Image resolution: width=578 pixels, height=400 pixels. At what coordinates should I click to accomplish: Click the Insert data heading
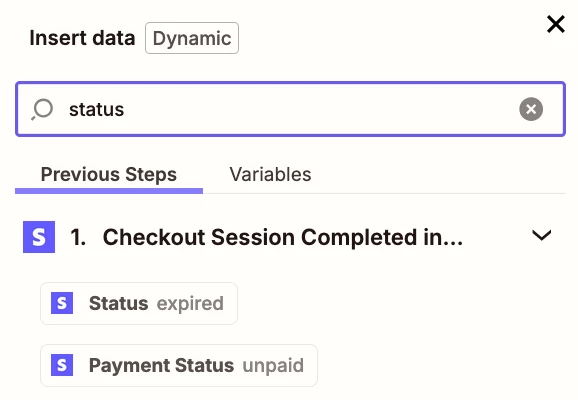(82, 38)
